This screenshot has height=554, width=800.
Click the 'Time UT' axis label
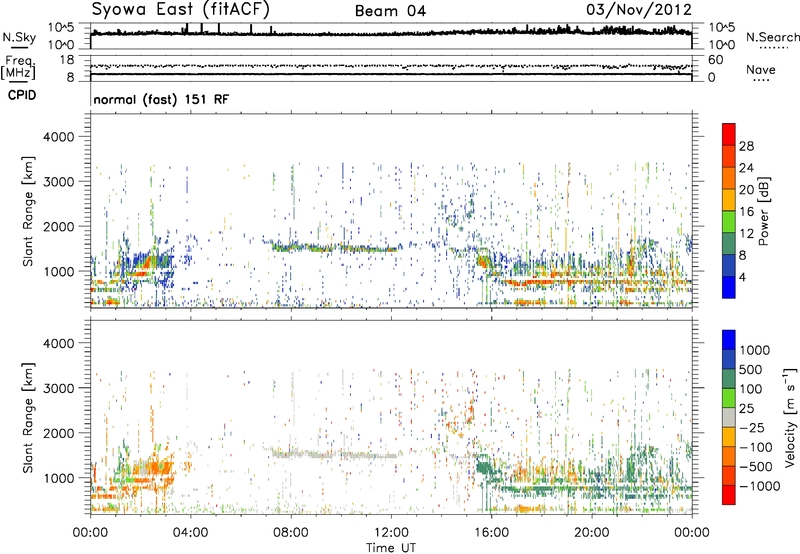(391, 548)
